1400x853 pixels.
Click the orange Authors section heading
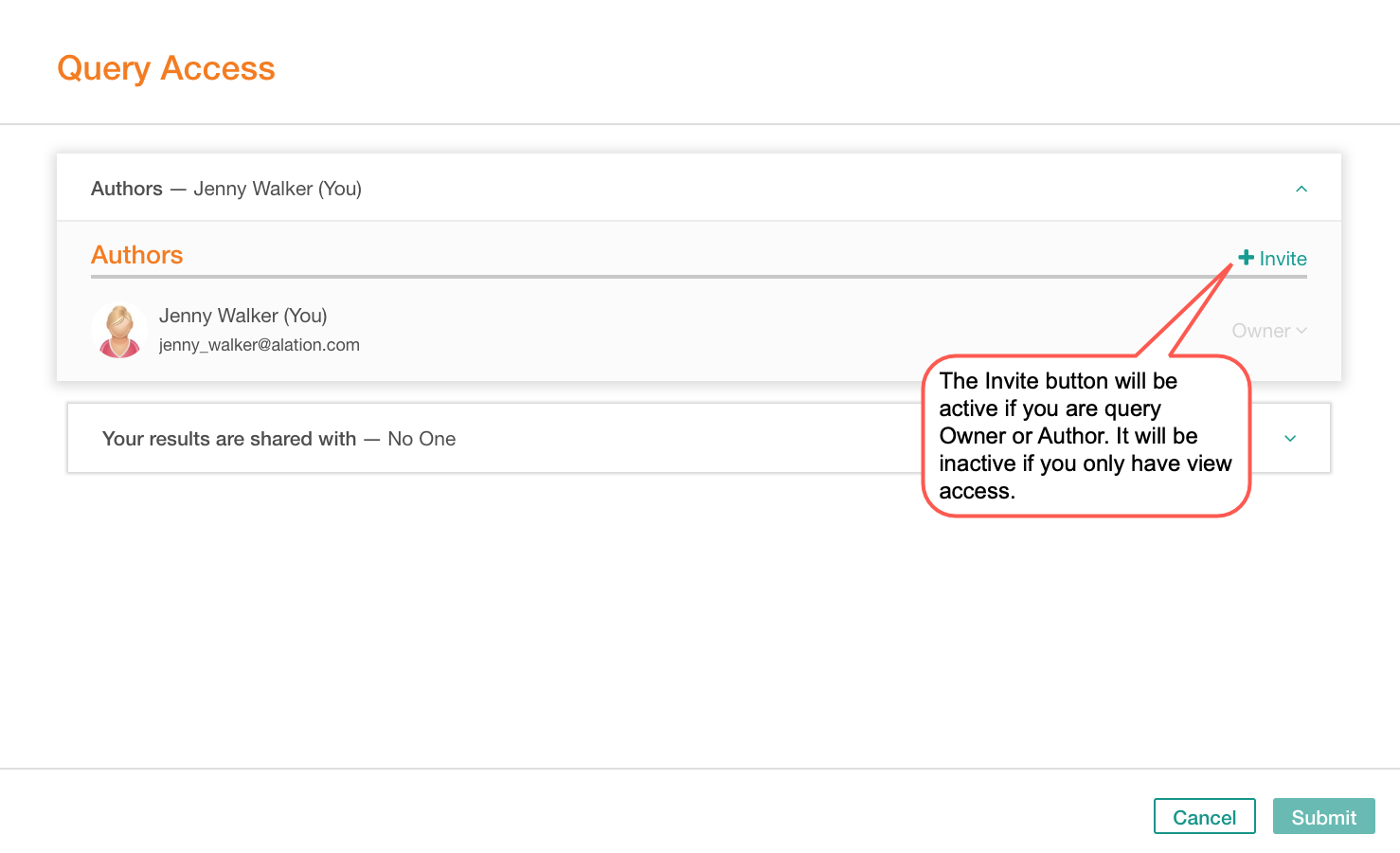click(x=137, y=255)
